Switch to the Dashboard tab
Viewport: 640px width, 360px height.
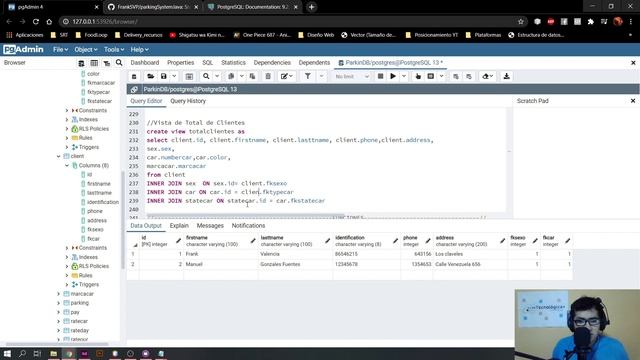(145, 62)
